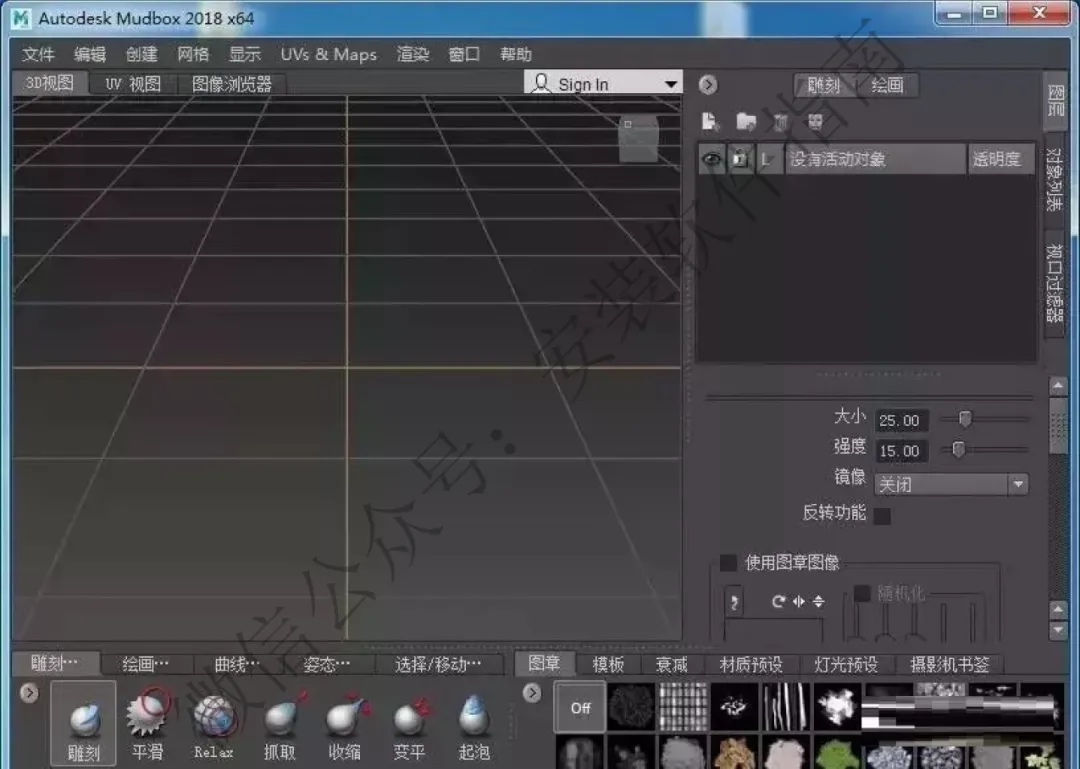Switch to the UV 视图 tab
Screen dimensions: 1080x769
click(x=133, y=84)
